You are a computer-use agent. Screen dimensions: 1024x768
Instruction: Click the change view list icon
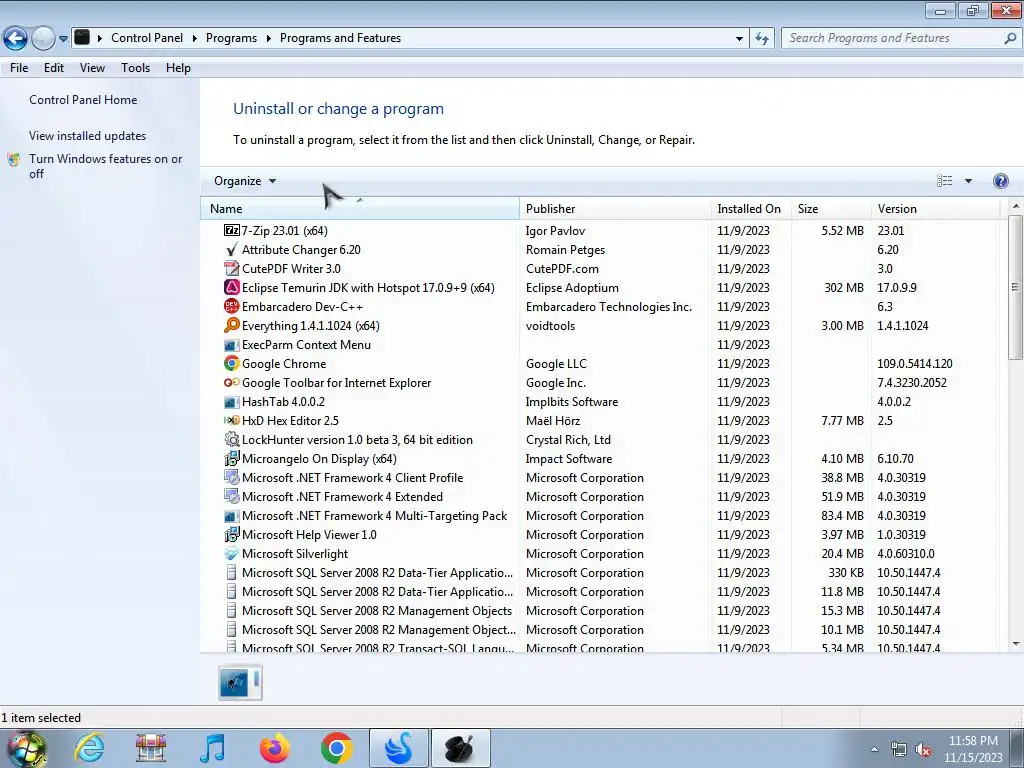click(944, 181)
